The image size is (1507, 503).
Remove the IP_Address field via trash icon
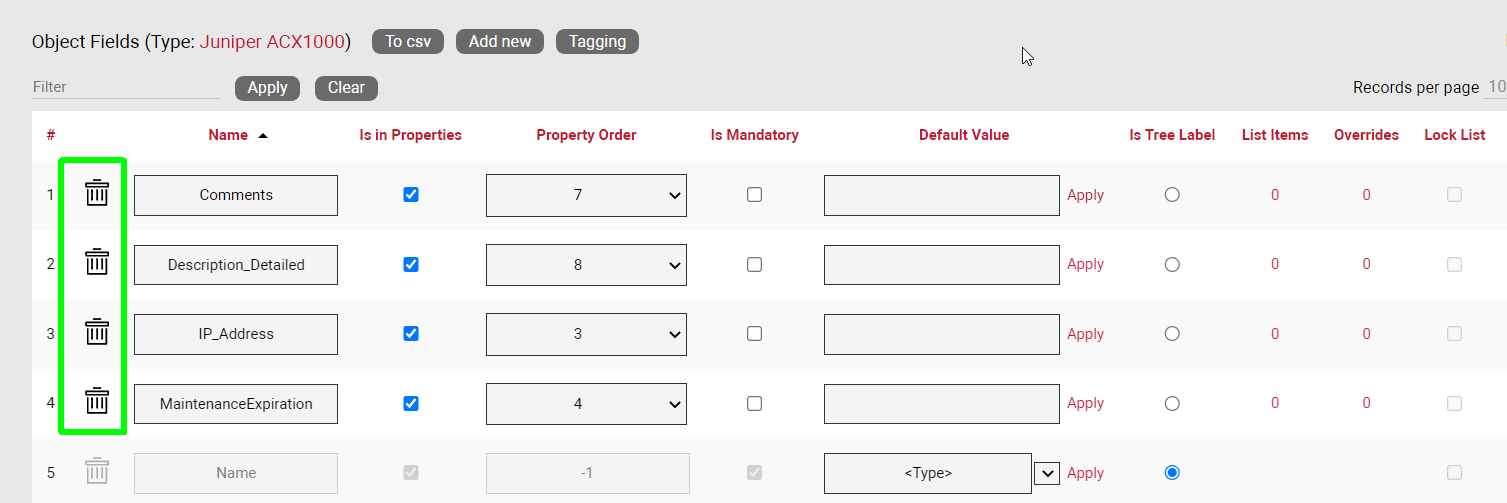pyautogui.click(x=96, y=333)
